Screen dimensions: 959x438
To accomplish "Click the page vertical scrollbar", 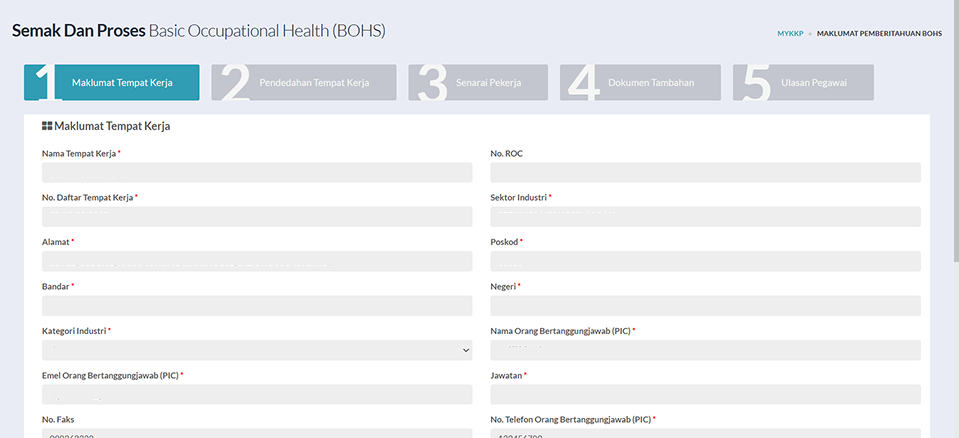I will (956, 131).
